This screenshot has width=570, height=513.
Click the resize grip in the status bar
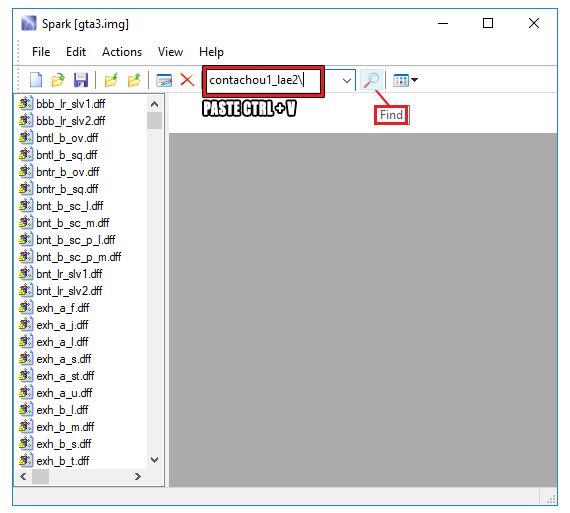[x=551, y=498]
